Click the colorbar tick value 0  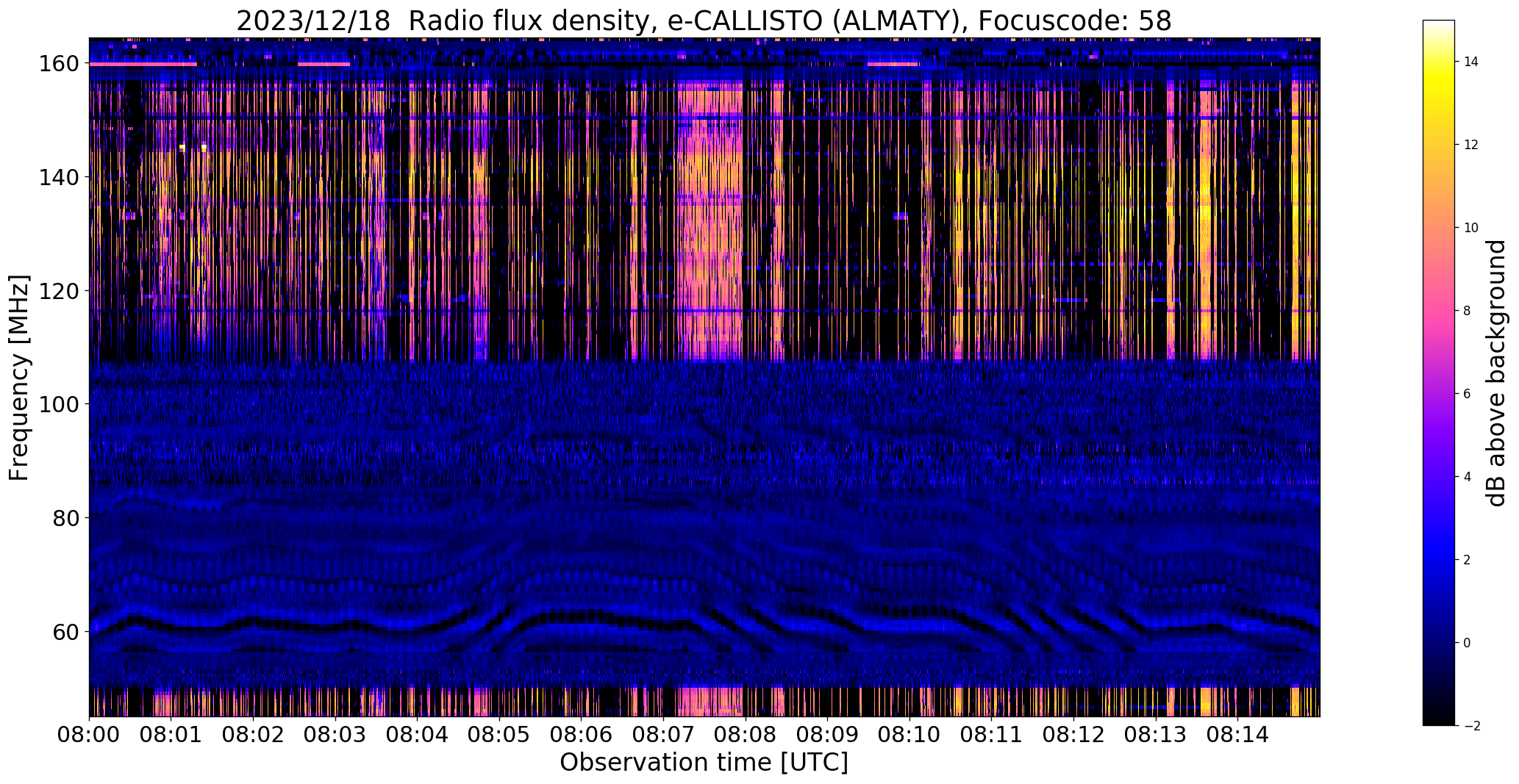1468,643
